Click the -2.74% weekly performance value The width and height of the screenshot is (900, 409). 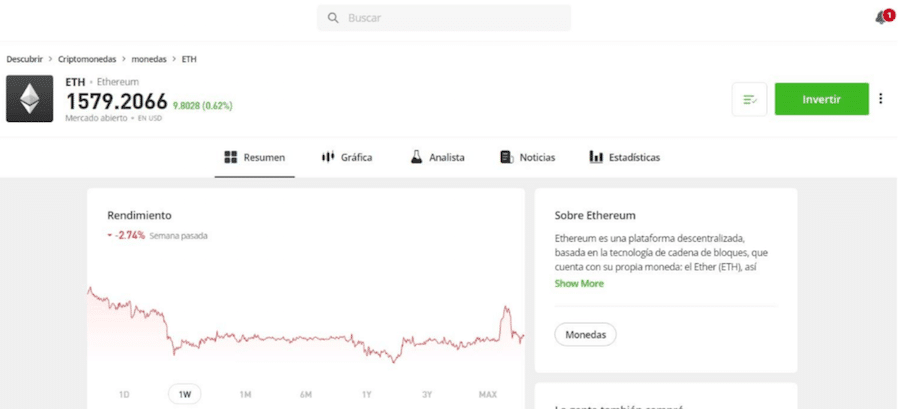coord(130,235)
